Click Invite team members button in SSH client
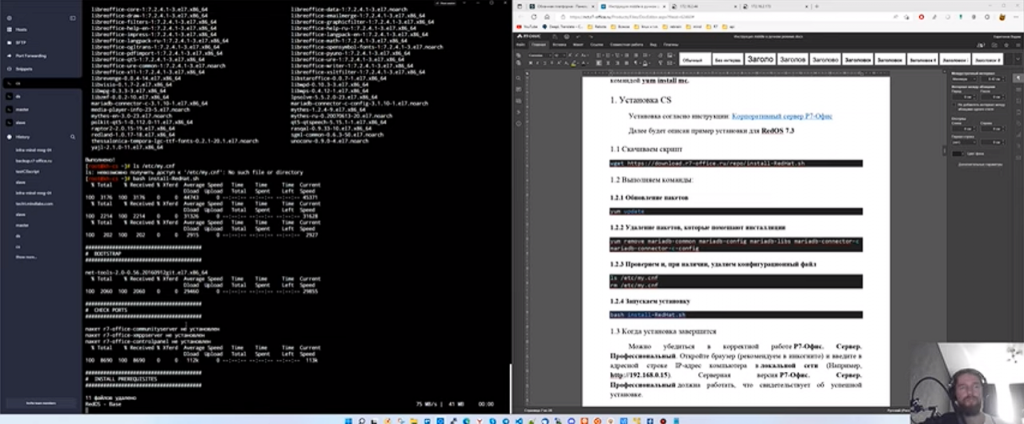Viewport: 1024px width, 424px height. point(40,403)
